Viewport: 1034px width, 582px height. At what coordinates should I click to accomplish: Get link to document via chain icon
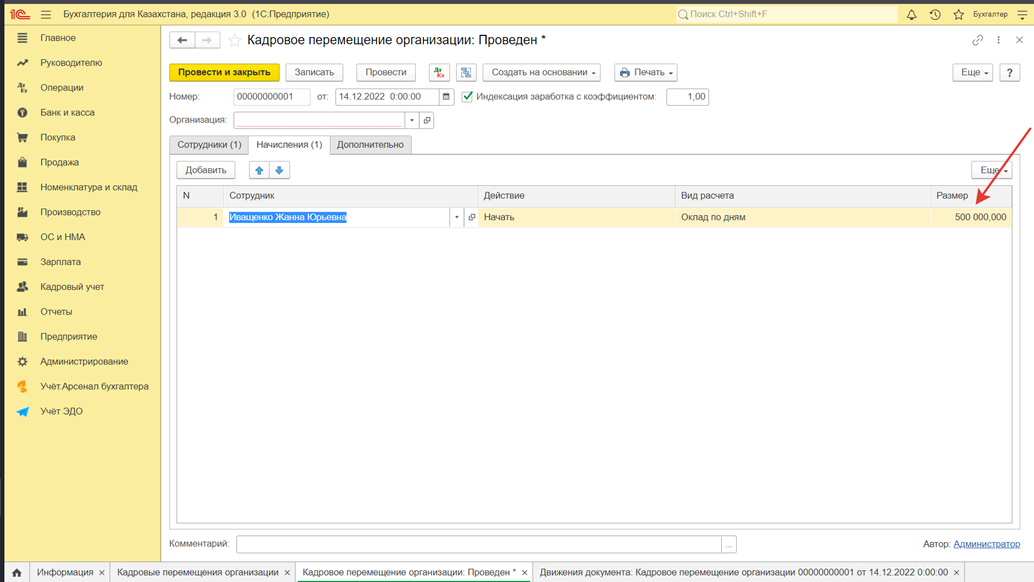[977, 40]
